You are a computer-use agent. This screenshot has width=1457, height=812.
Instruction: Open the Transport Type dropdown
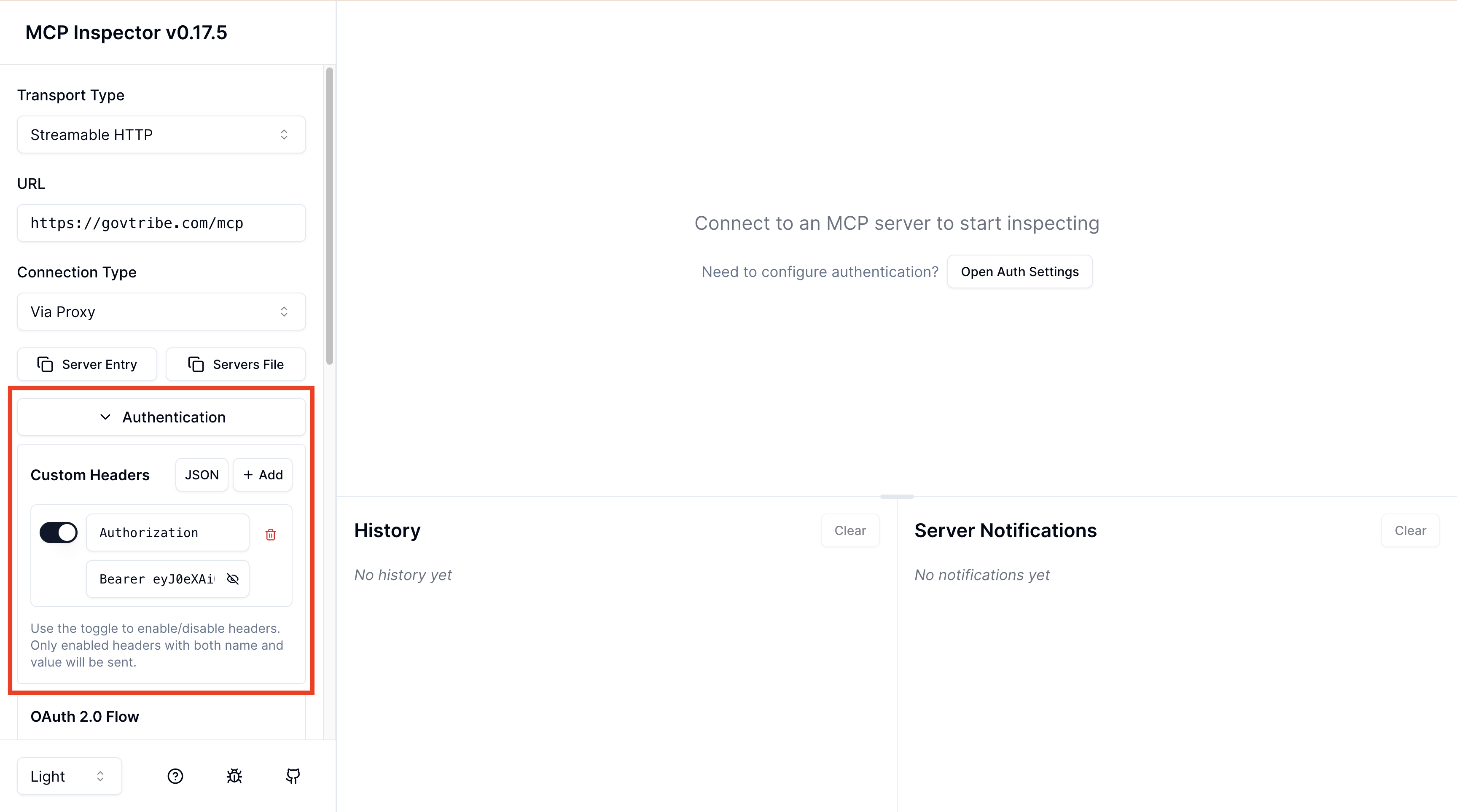[x=161, y=134]
